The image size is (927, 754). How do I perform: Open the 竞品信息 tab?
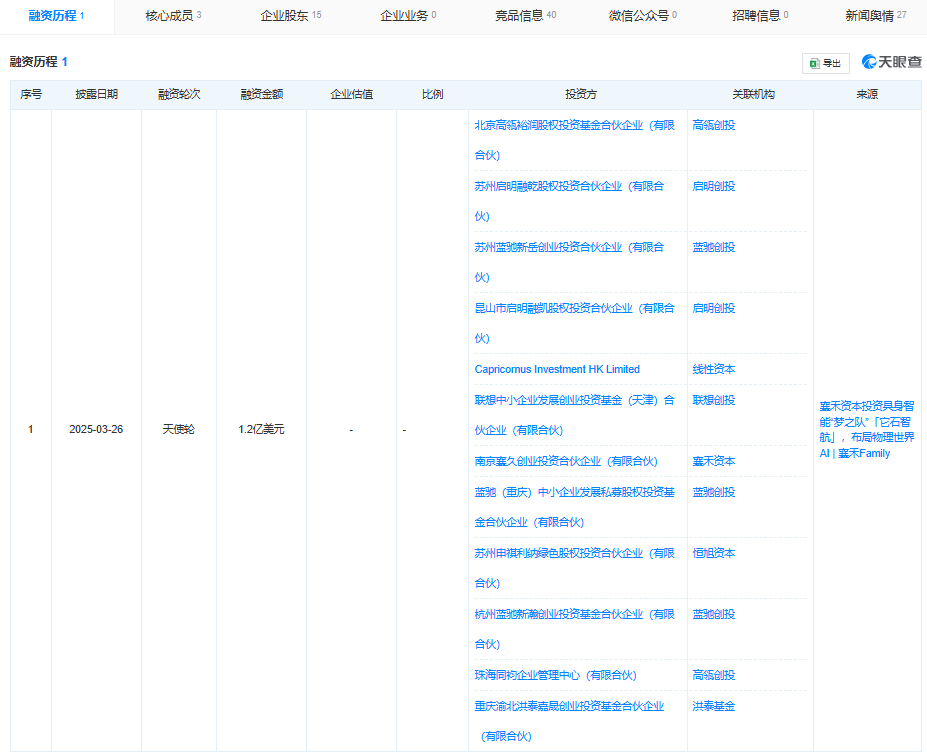coord(525,16)
